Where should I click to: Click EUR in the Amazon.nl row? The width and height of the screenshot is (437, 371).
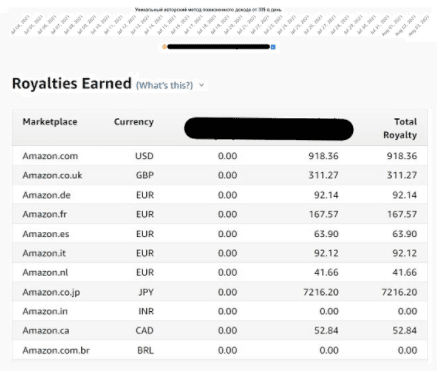145,273
